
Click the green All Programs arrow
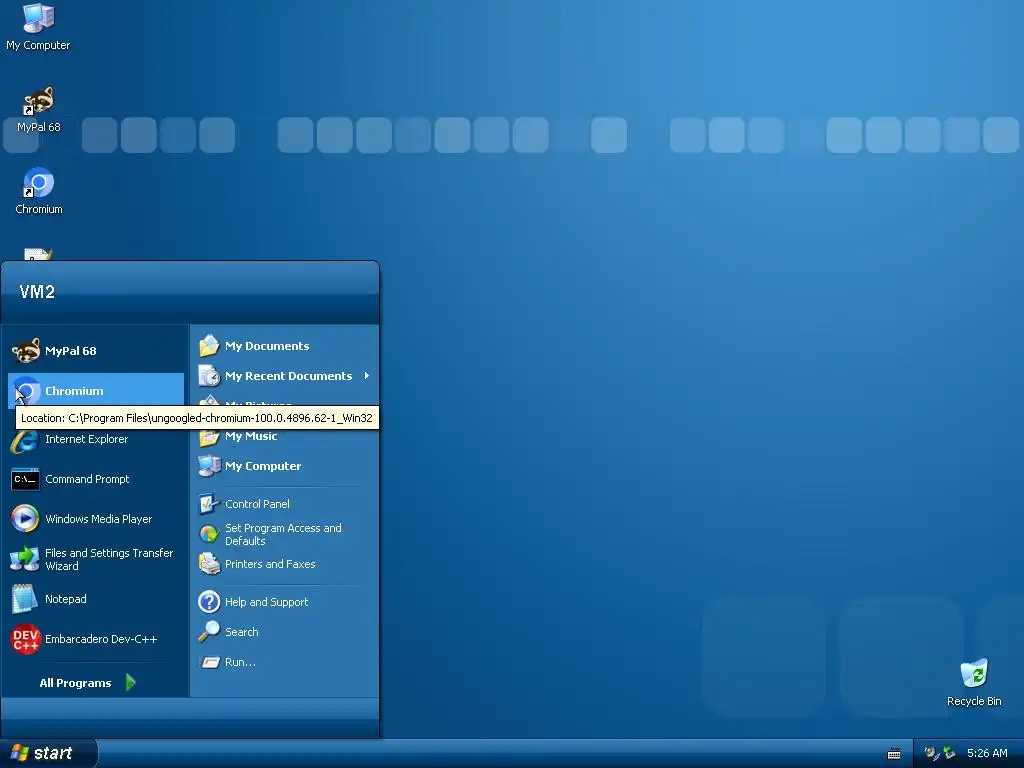point(131,682)
